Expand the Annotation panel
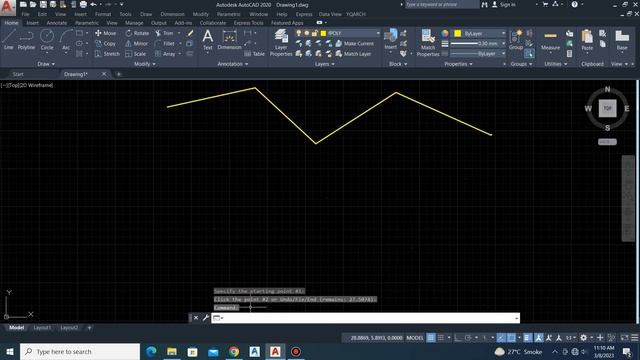This screenshot has height=360, width=640. point(233,64)
